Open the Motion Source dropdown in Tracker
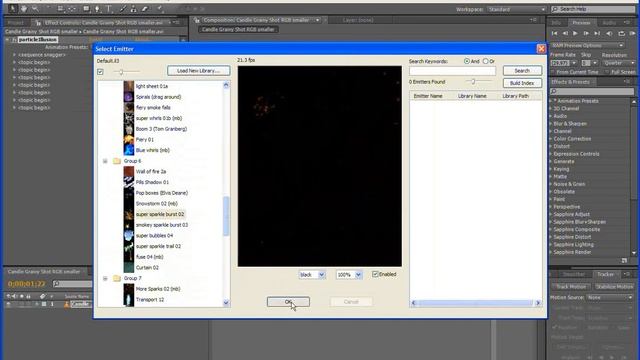This screenshot has width=640, height=360. 610,298
